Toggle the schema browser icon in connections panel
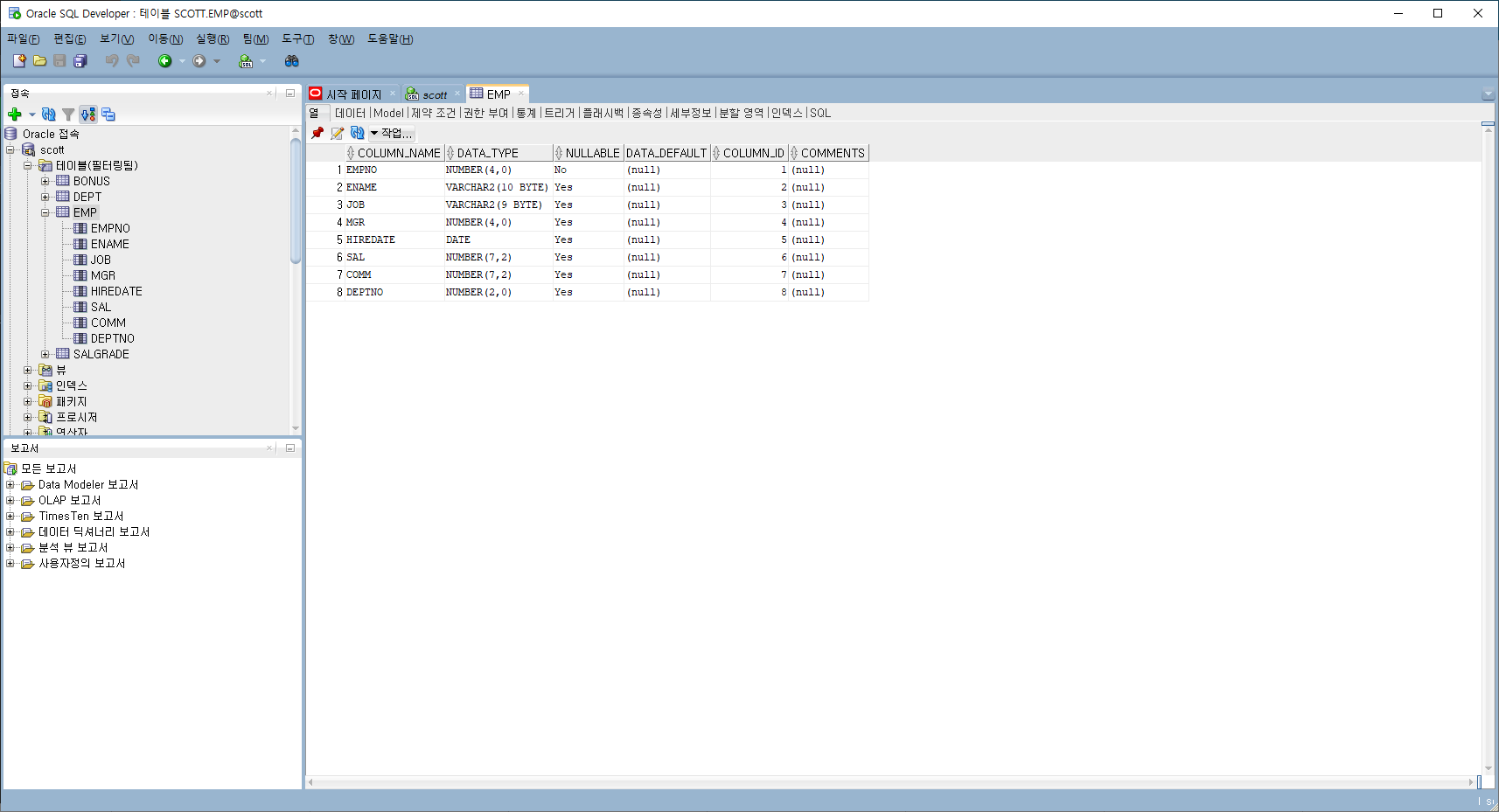Screen dimensions: 1499x812 coord(88,115)
